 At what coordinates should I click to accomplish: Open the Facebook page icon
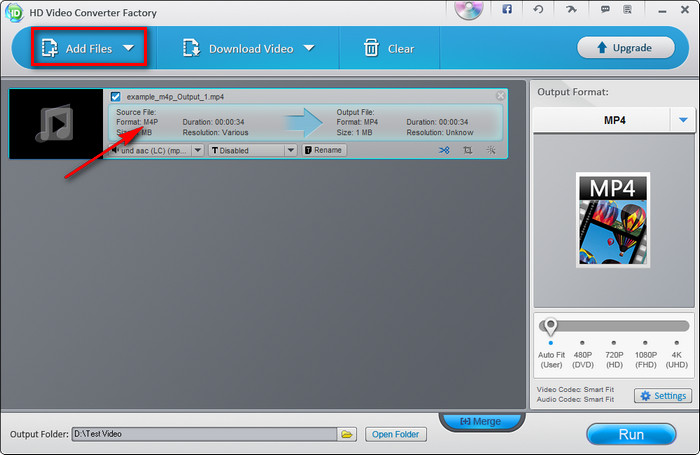507,9
